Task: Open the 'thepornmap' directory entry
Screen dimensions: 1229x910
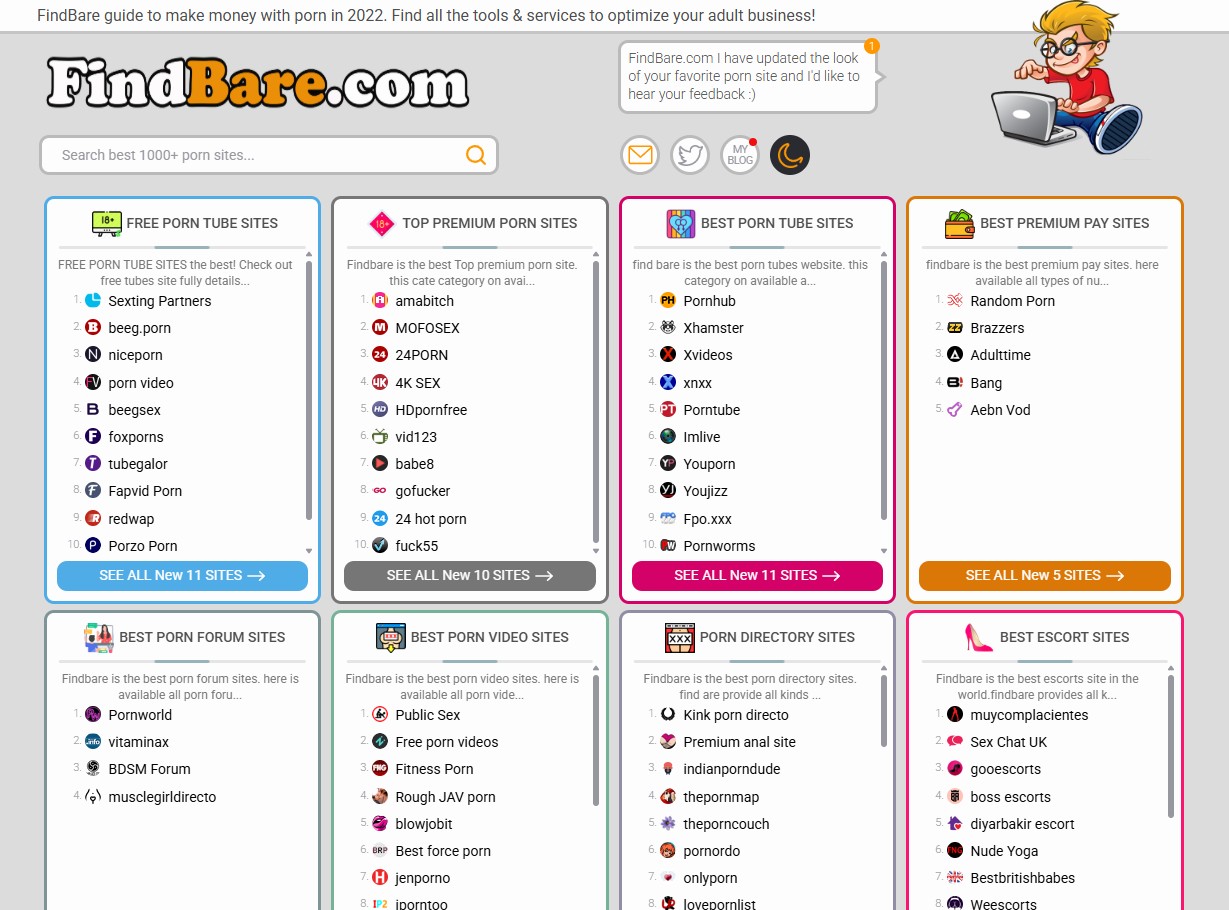Action: [x=721, y=797]
